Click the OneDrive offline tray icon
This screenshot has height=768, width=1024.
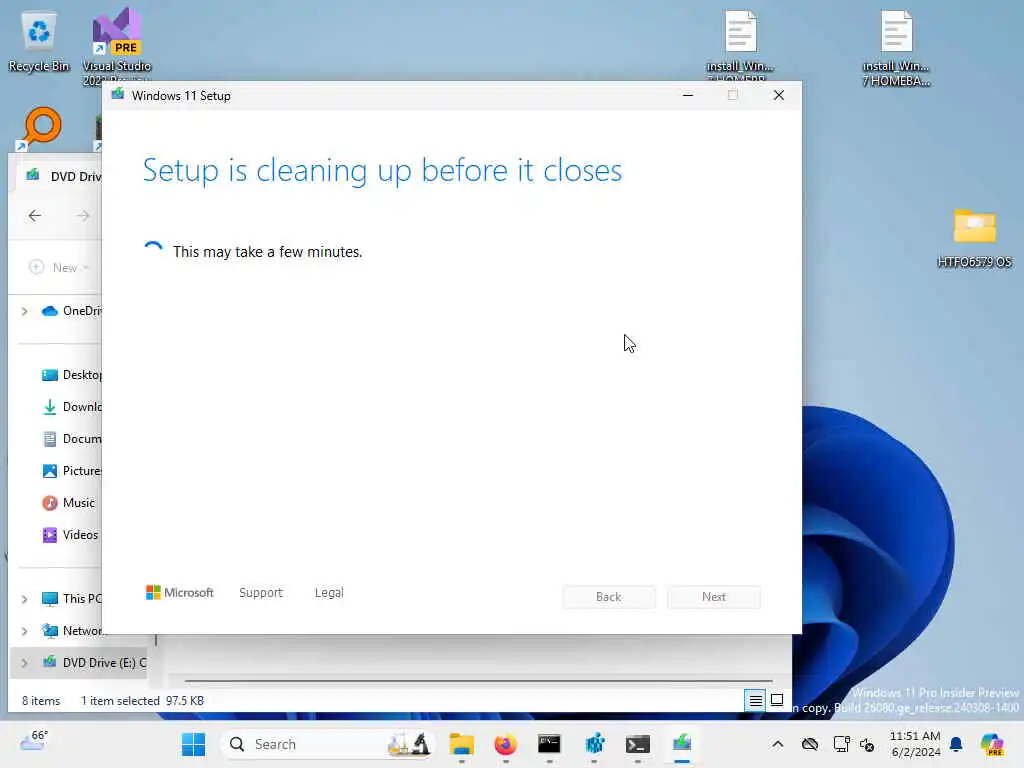[810, 744]
